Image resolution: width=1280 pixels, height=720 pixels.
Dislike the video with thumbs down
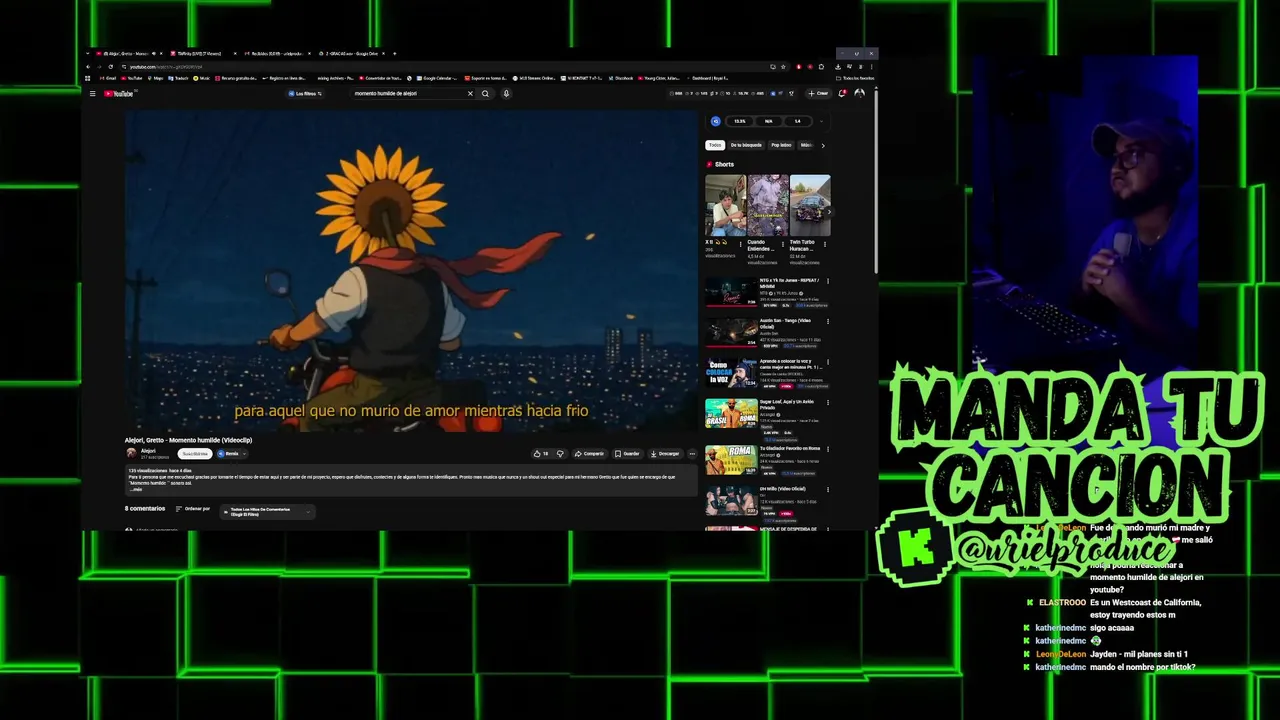point(560,454)
